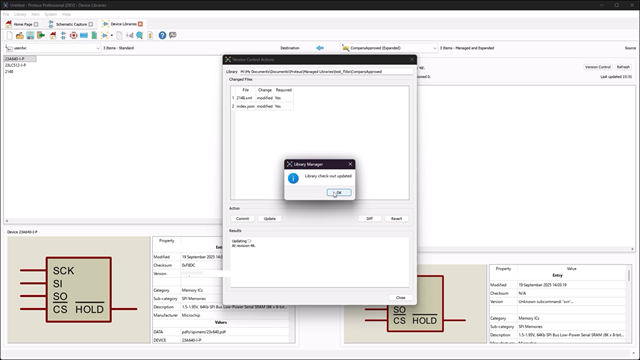Screen dimensions: 640x360
Task: Select device 23A640-I-P in the destination list
Action: 20,59
